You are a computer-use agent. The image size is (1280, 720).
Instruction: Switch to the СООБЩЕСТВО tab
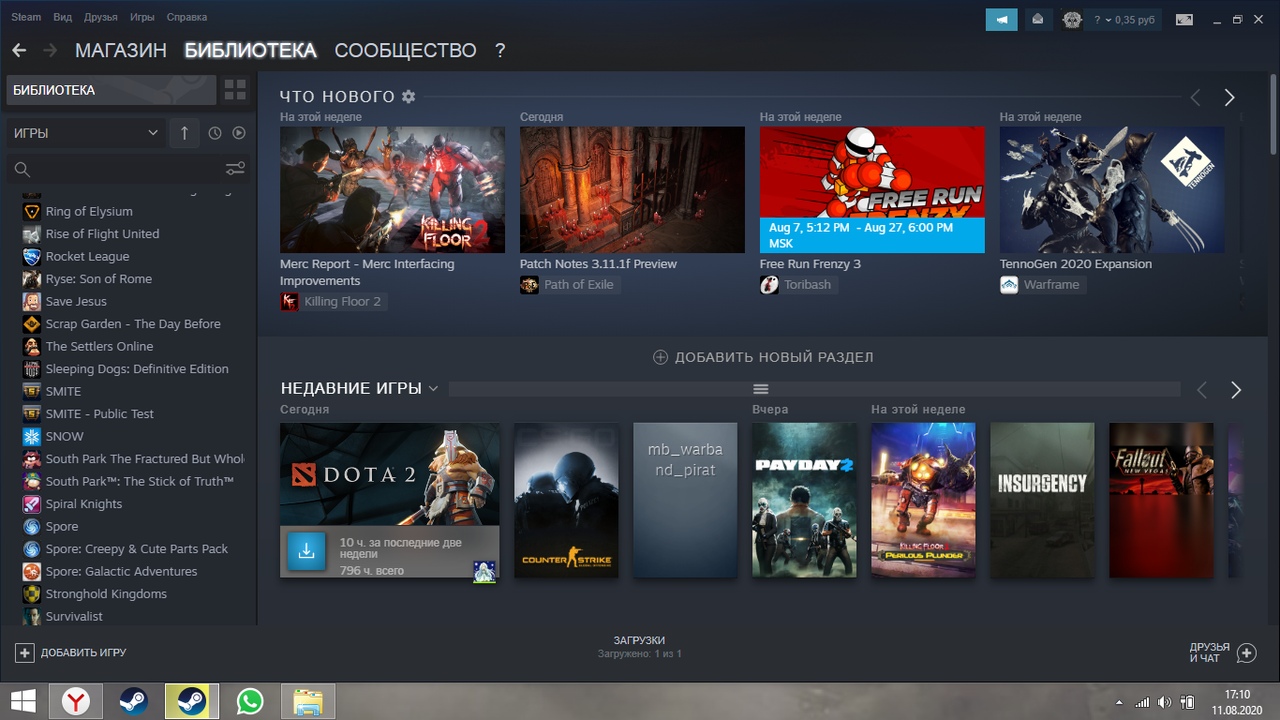click(405, 50)
